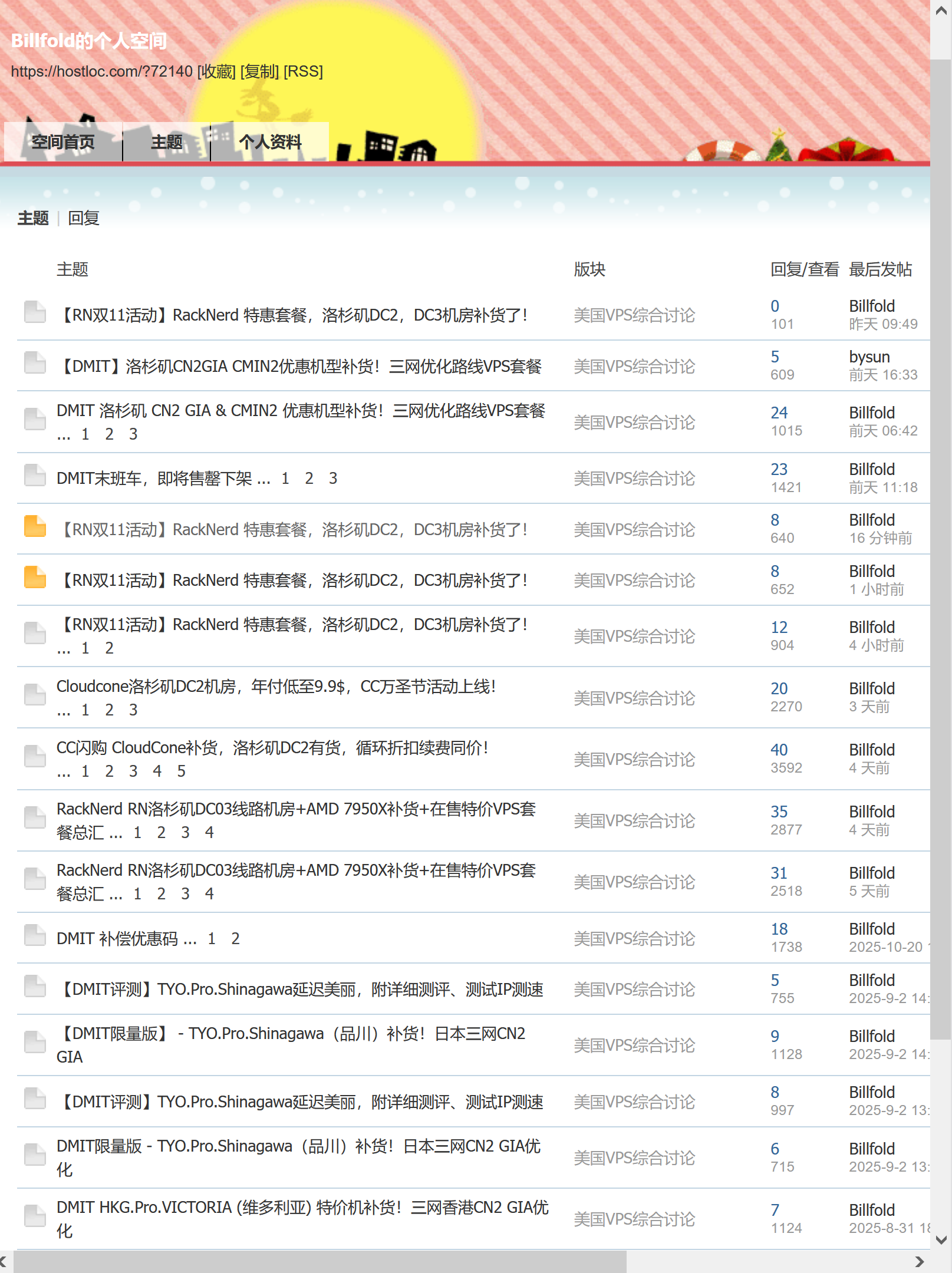
Task: Click the horizontal scrollbar thumb
Action: 320,1262
